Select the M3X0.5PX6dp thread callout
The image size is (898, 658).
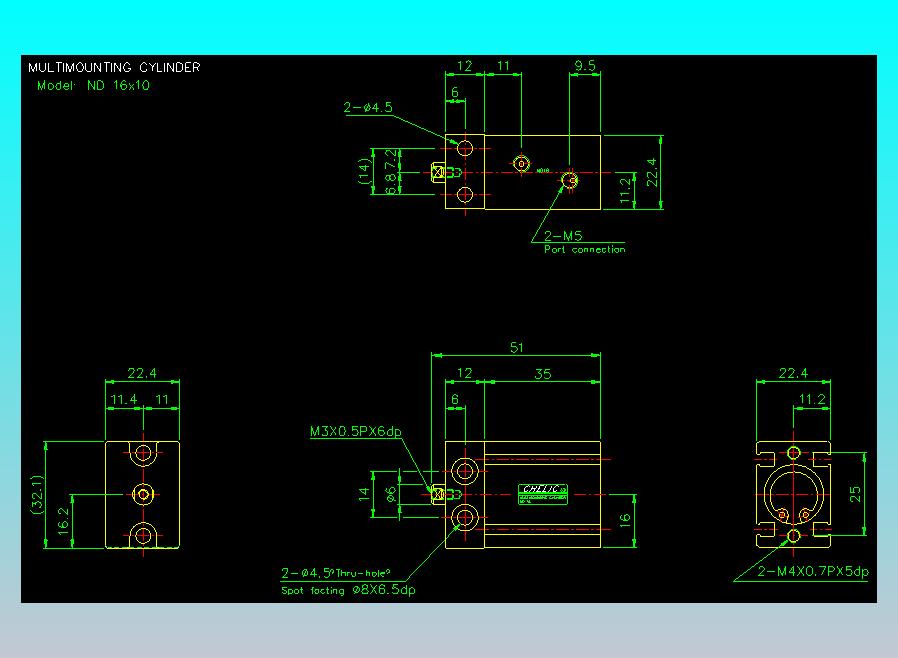pyautogui.click(x=356, y=431)
